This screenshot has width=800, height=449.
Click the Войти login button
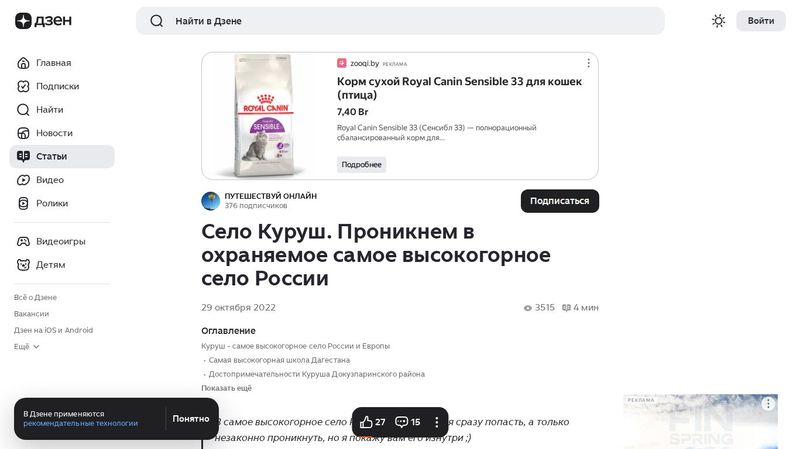tap(761, 21)
